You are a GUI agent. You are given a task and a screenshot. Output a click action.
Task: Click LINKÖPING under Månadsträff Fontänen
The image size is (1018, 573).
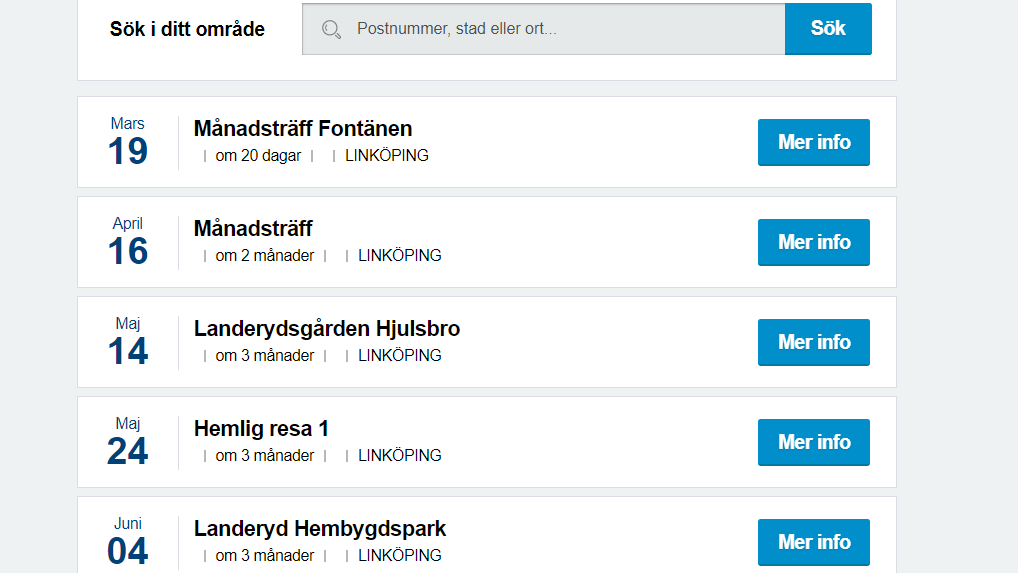(387, 156)
